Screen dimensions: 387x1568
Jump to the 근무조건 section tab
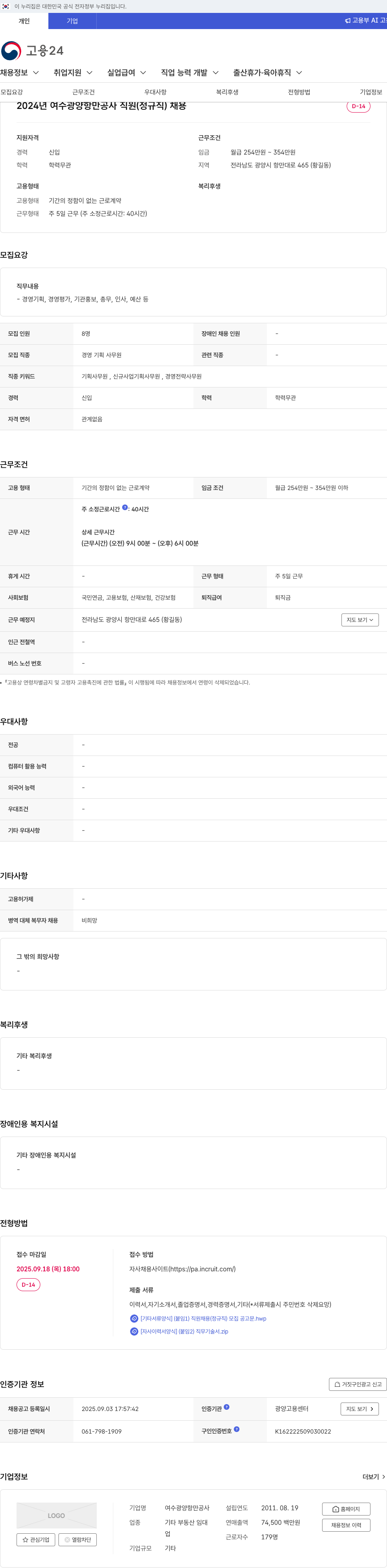pyautogui.click(x=83, y=92)
